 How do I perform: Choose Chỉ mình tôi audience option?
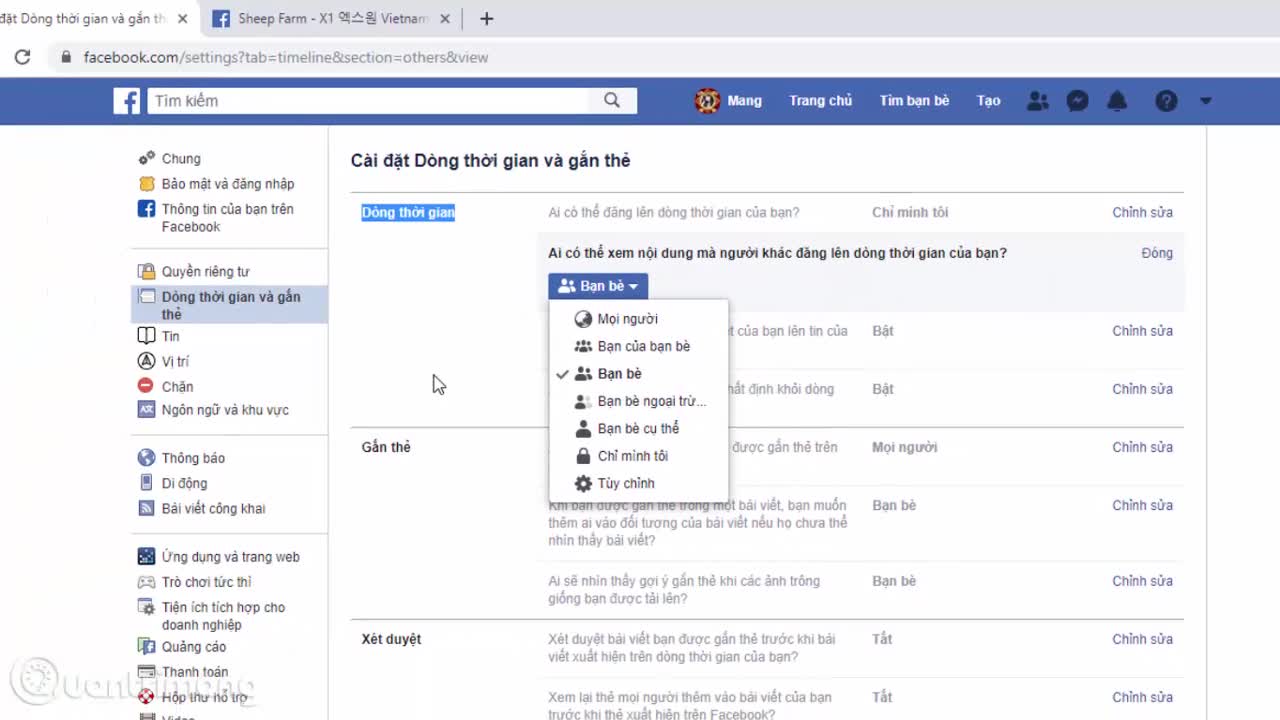click(638, 456)
